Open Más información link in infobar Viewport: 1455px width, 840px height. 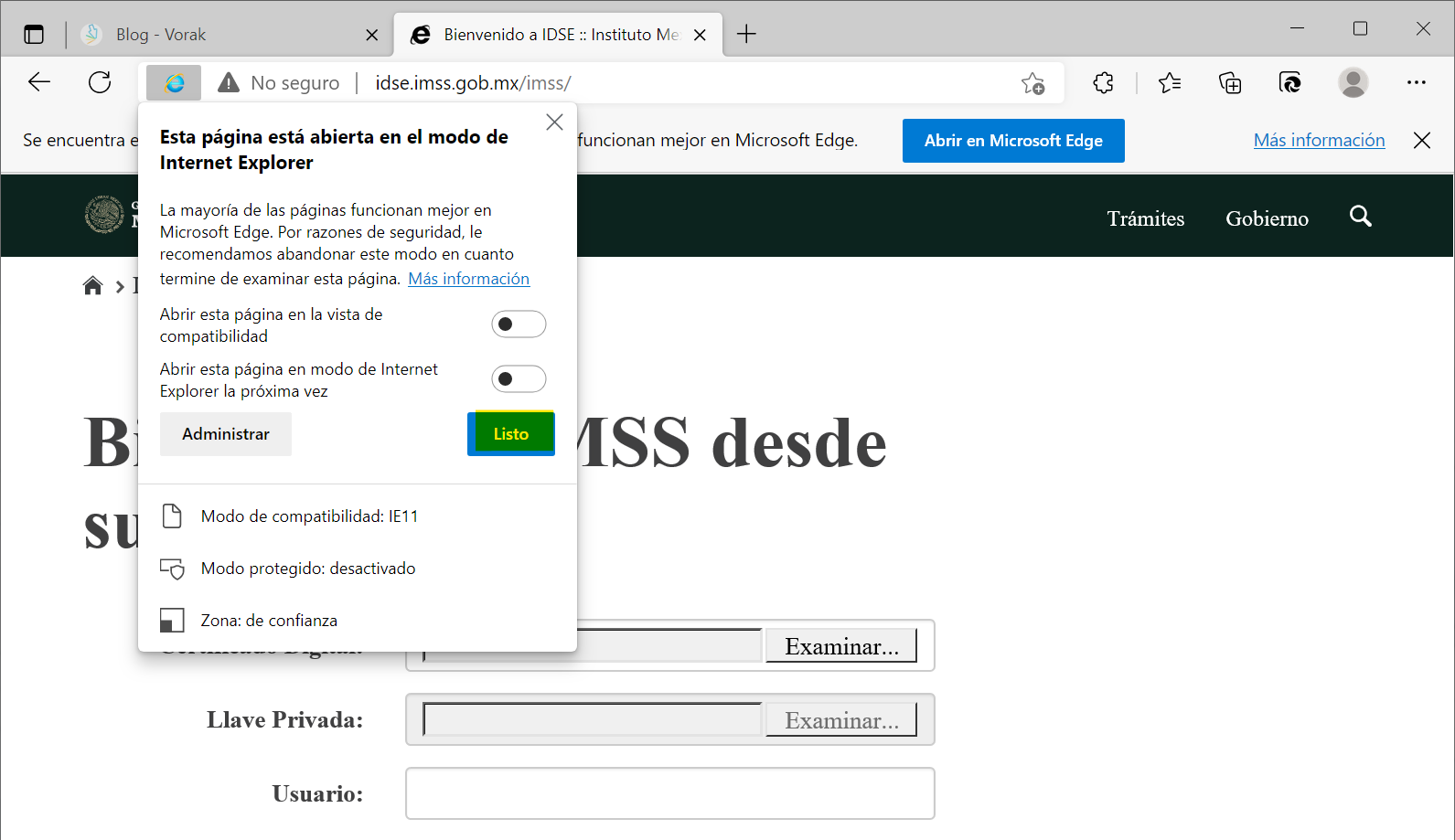pos(1319,140)
